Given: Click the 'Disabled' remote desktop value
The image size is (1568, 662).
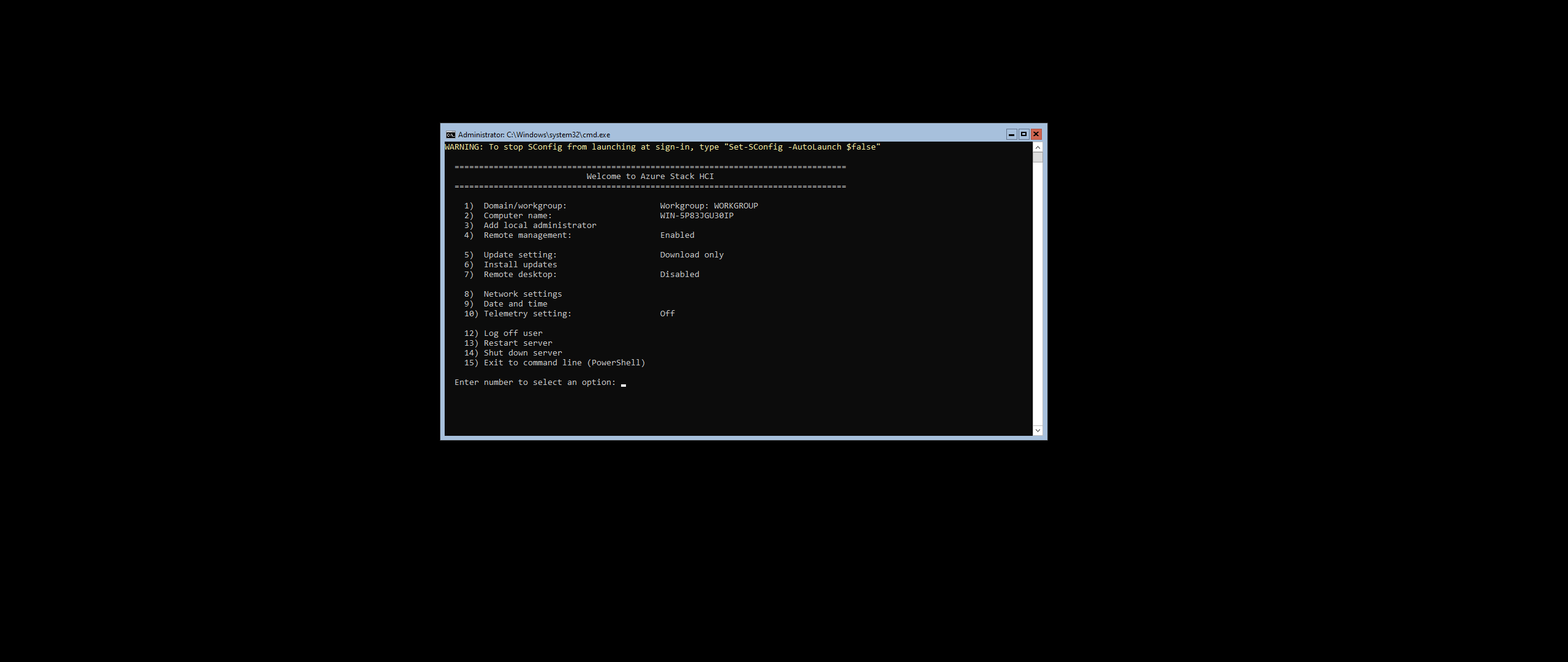Looking at the screenshot, I should click(x=680, y=275).
